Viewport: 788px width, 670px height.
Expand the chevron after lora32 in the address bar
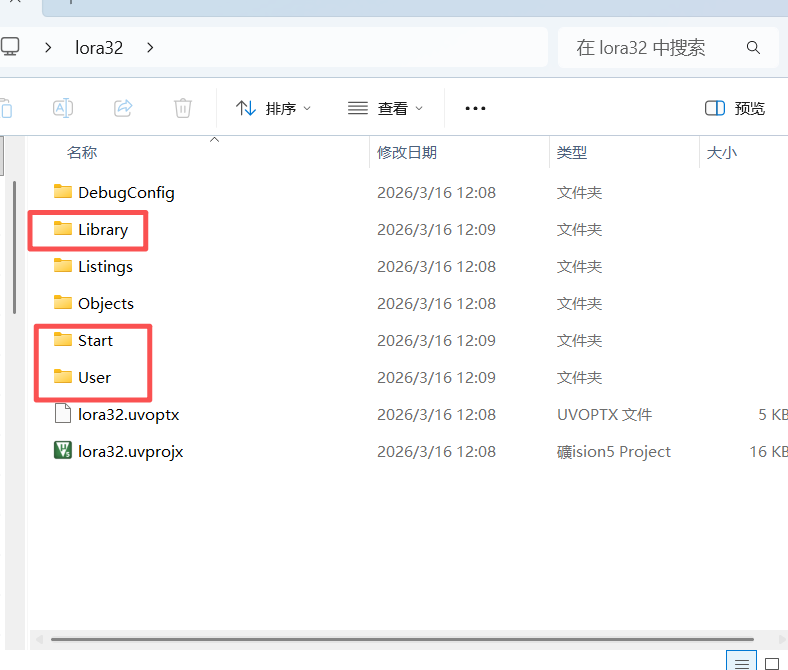tap(150, 48)
